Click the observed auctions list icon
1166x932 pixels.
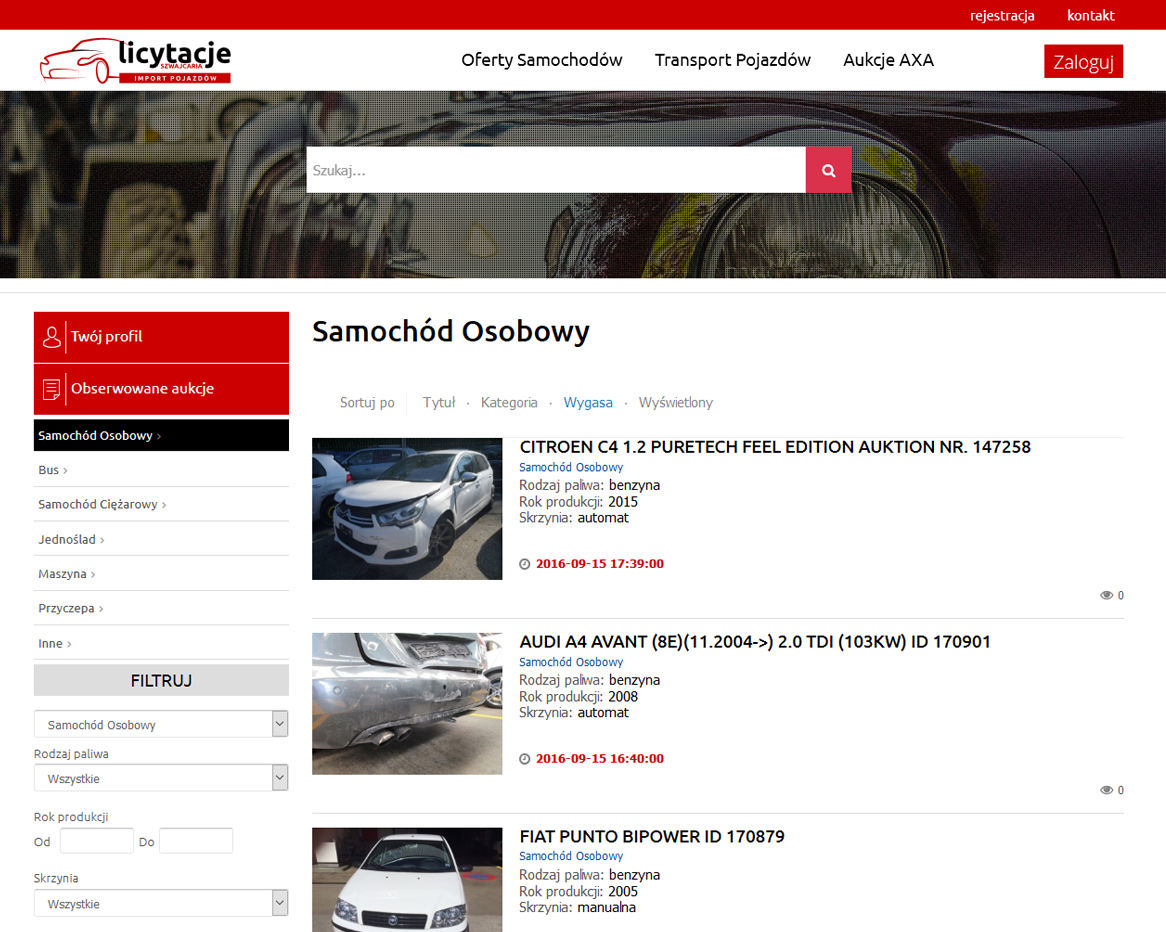coord(51,389)
